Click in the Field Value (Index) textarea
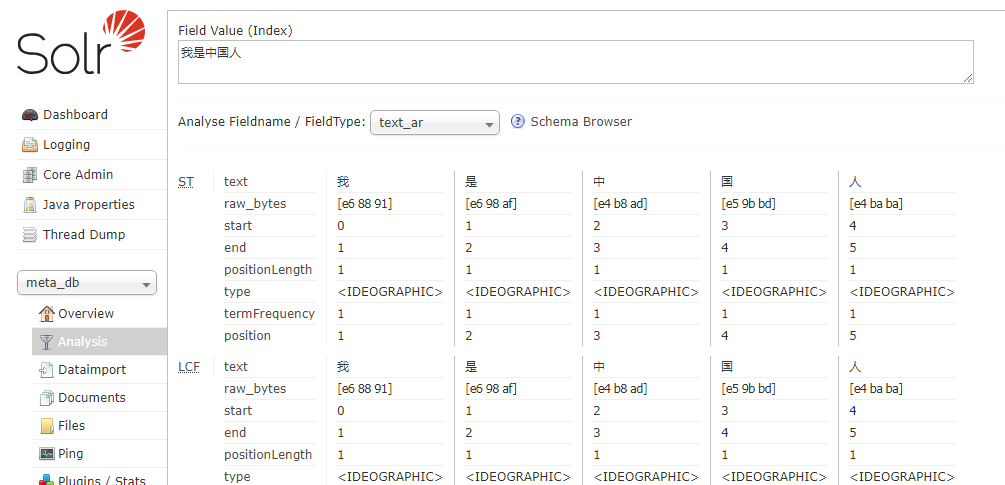This screenshot has width=1005, height=485. tap(576, 62)
